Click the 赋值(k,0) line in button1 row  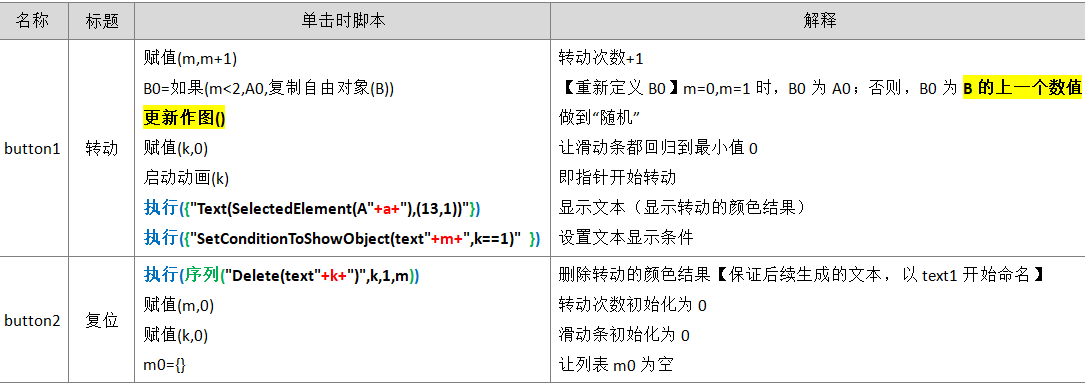tap(176, 148)
